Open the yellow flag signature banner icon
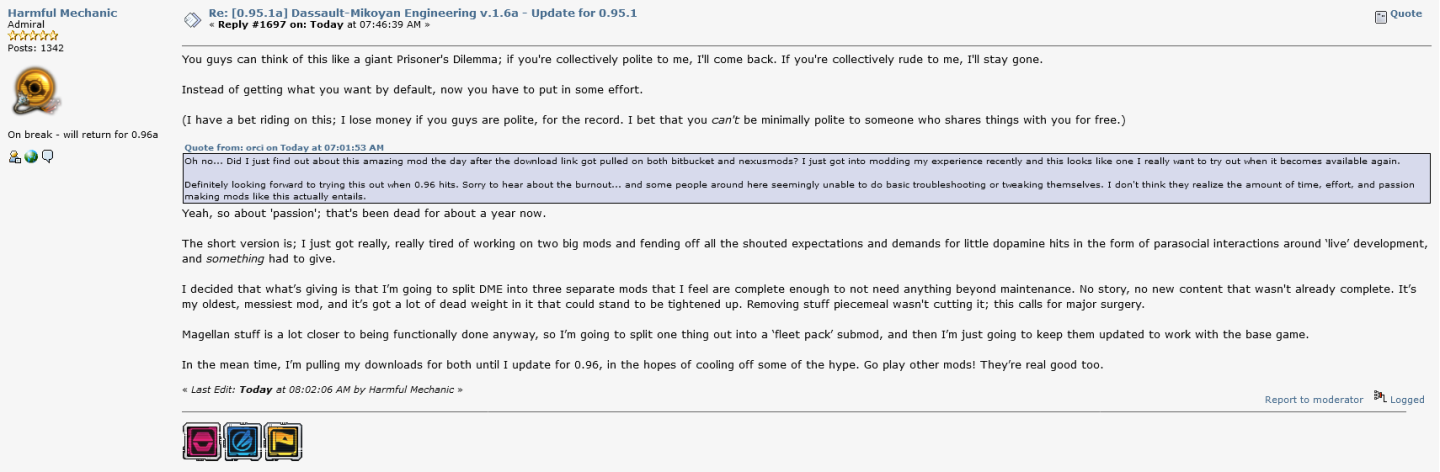Viewport: 1440px width, 472px height. pos(283,441)
